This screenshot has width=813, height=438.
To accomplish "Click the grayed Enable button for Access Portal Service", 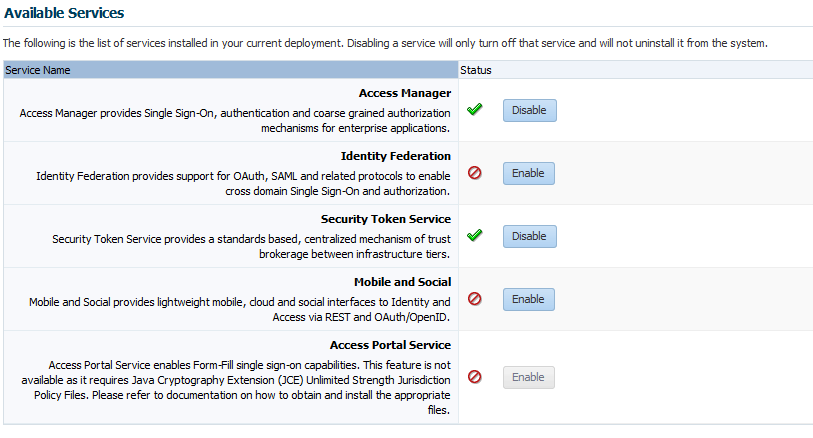I will [528, 377].
